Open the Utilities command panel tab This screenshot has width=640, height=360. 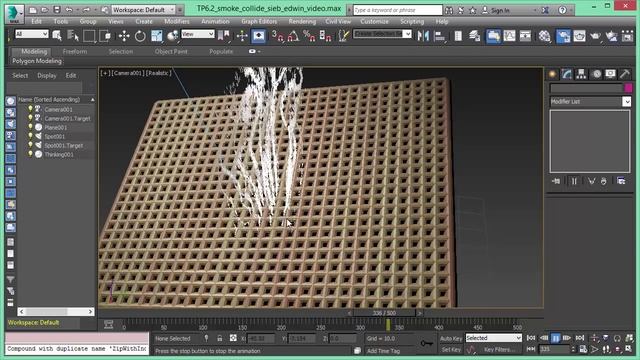tap(624, 74)
